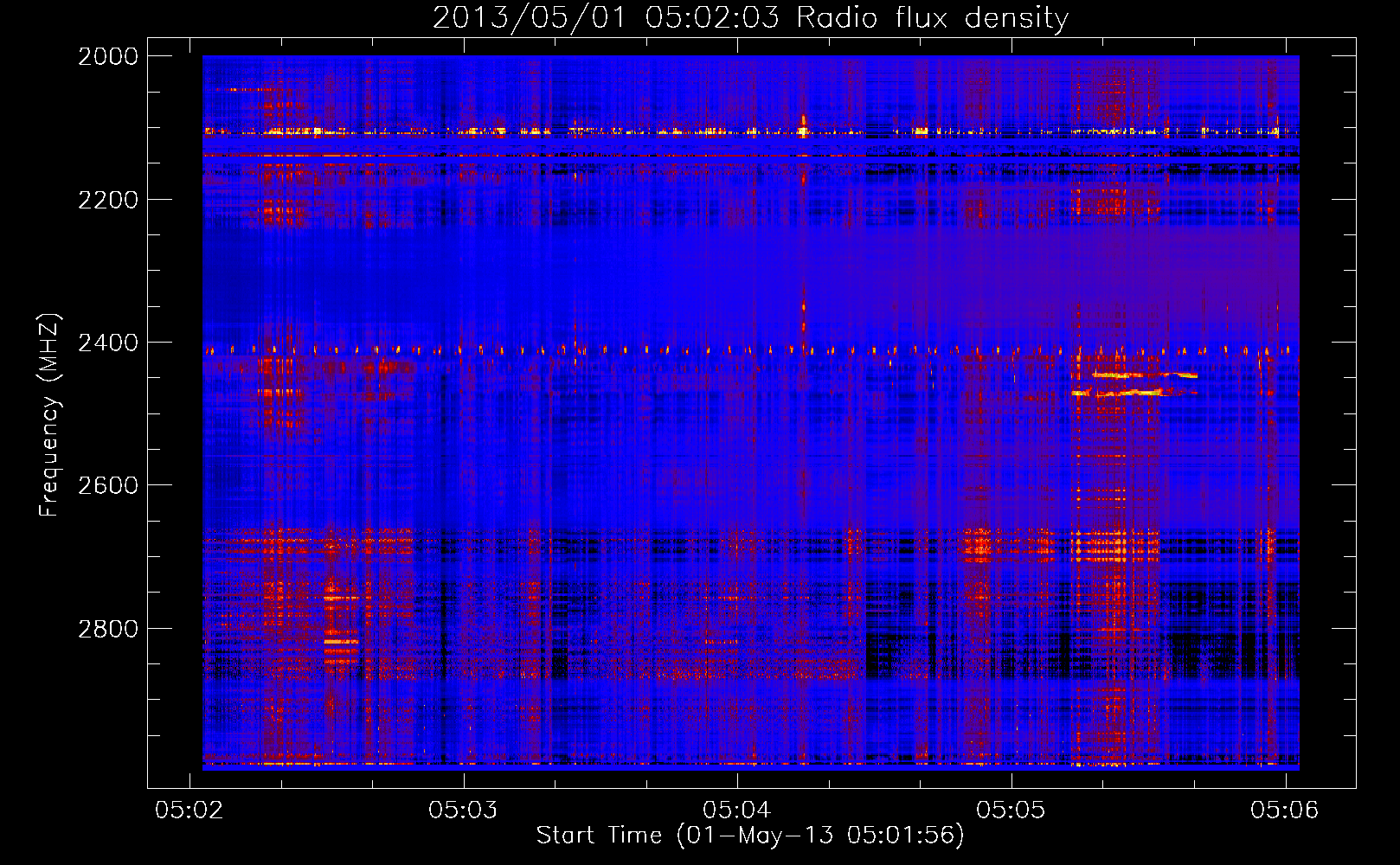This screenshot has width=1400, height=865.
Task: Select the 2200 frequency axis label
Action: [108, 200]
